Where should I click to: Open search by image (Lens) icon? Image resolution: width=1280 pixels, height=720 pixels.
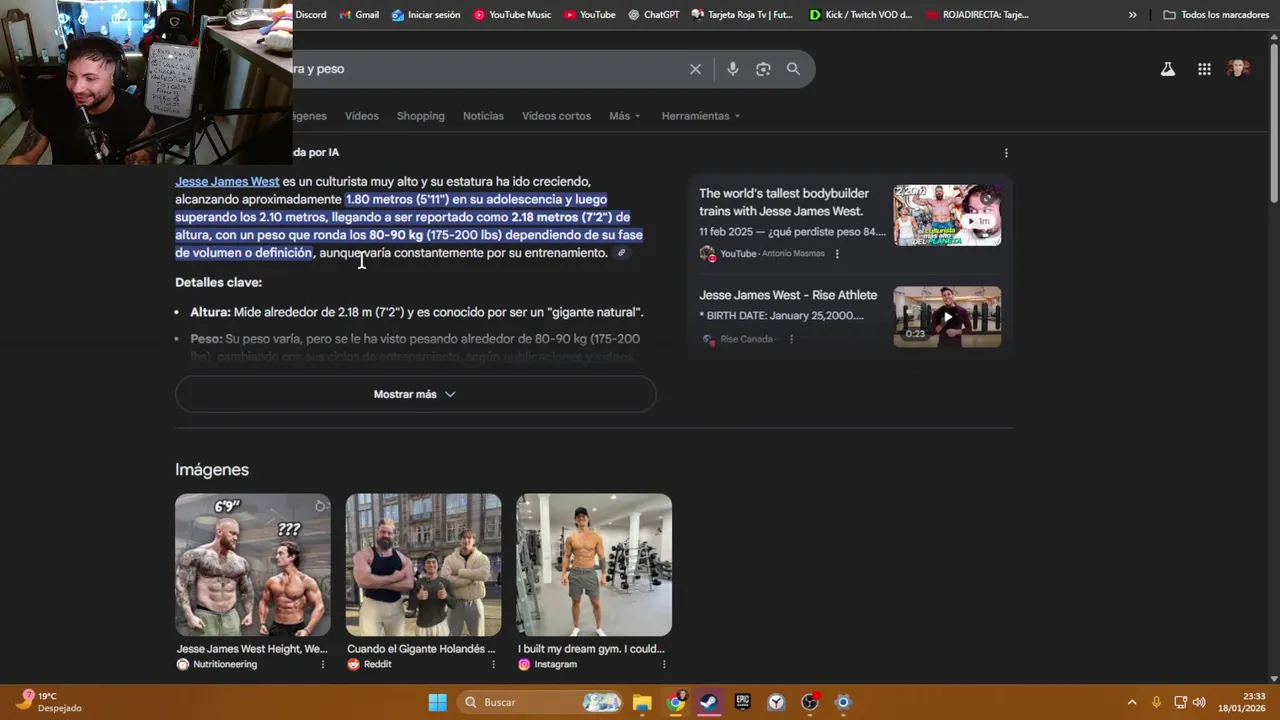click(763, 69)
